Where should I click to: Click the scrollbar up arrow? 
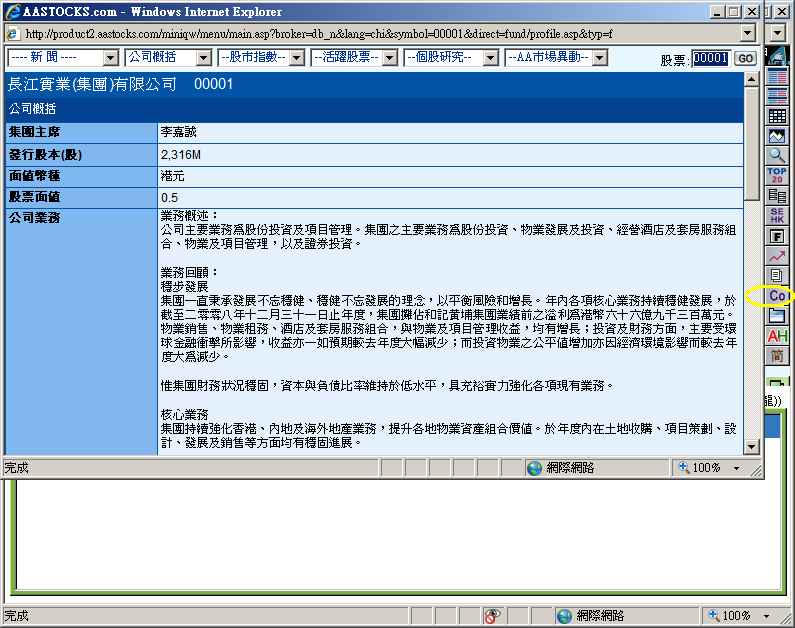tap(751, 79)
